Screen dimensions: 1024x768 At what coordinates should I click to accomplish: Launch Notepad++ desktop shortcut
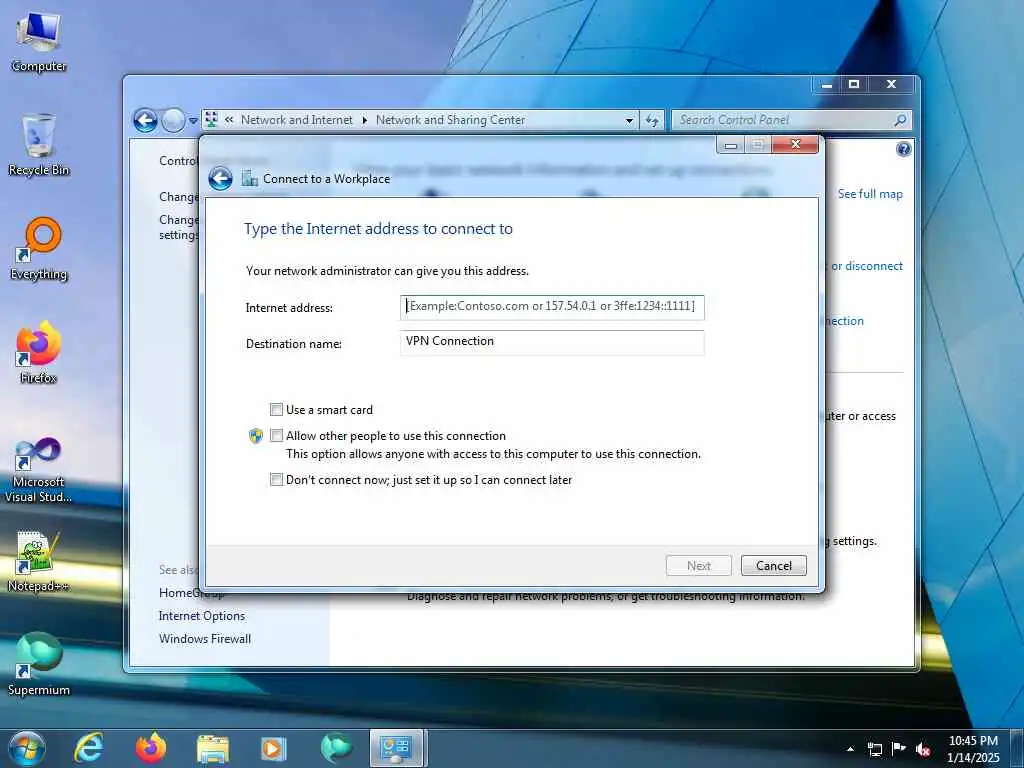click(x=39, y=562)
